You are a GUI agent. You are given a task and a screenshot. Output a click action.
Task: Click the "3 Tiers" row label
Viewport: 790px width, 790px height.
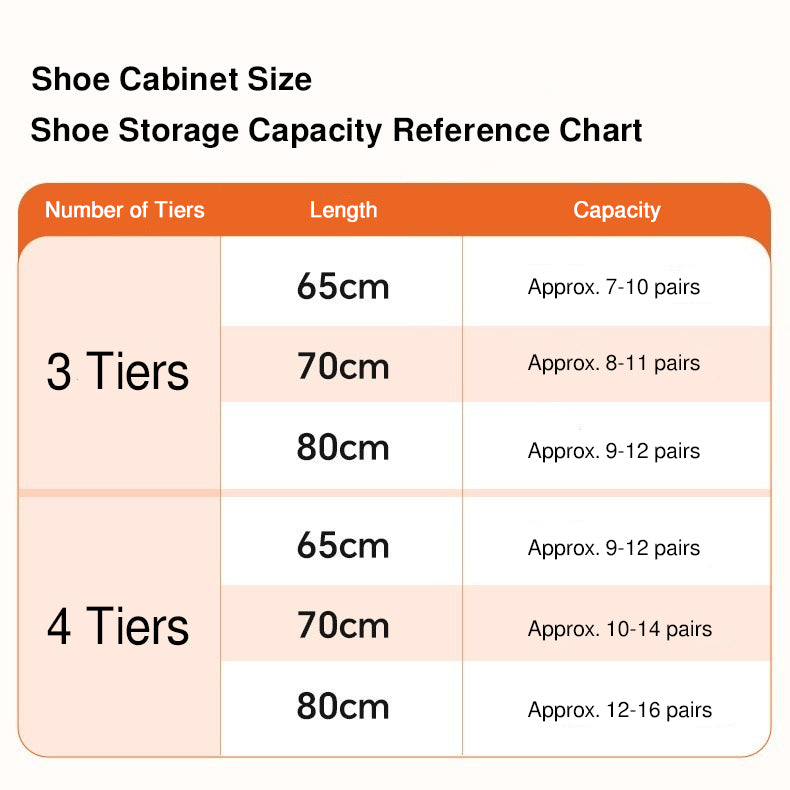pos(118,371)
